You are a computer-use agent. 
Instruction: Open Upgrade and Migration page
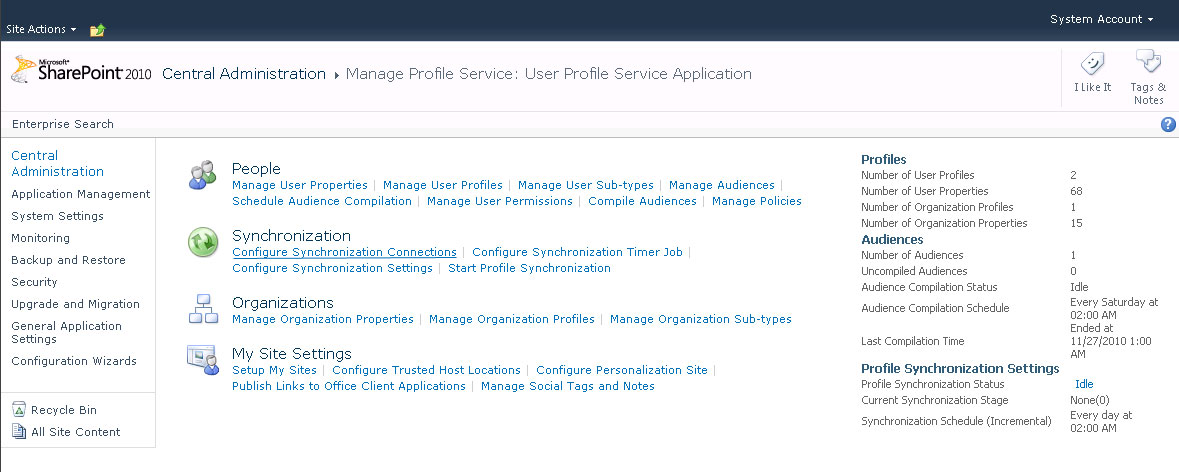[75, 304]
